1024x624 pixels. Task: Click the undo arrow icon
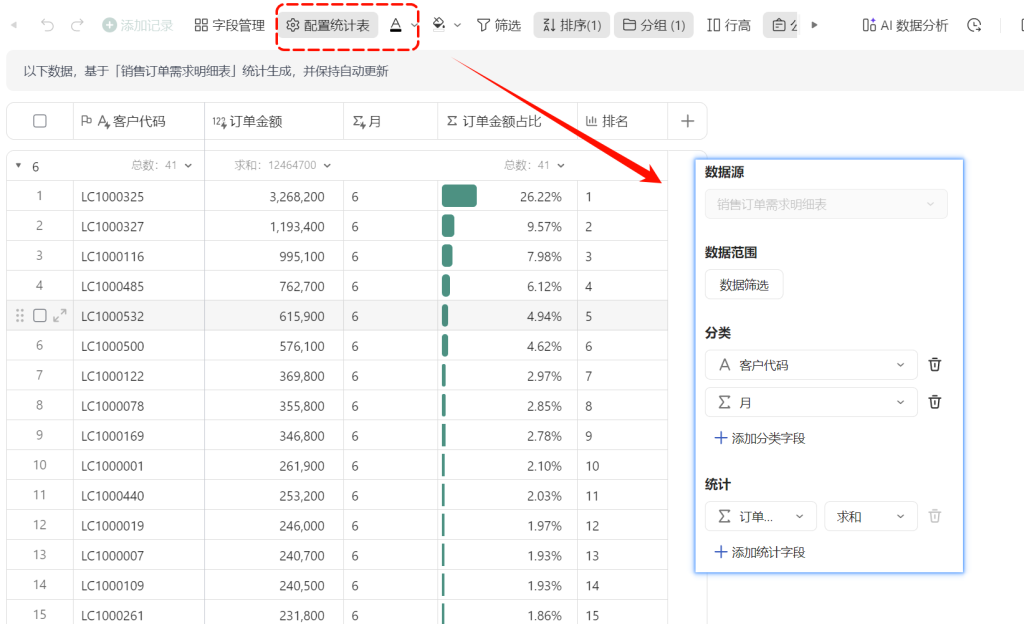(47, 25)
